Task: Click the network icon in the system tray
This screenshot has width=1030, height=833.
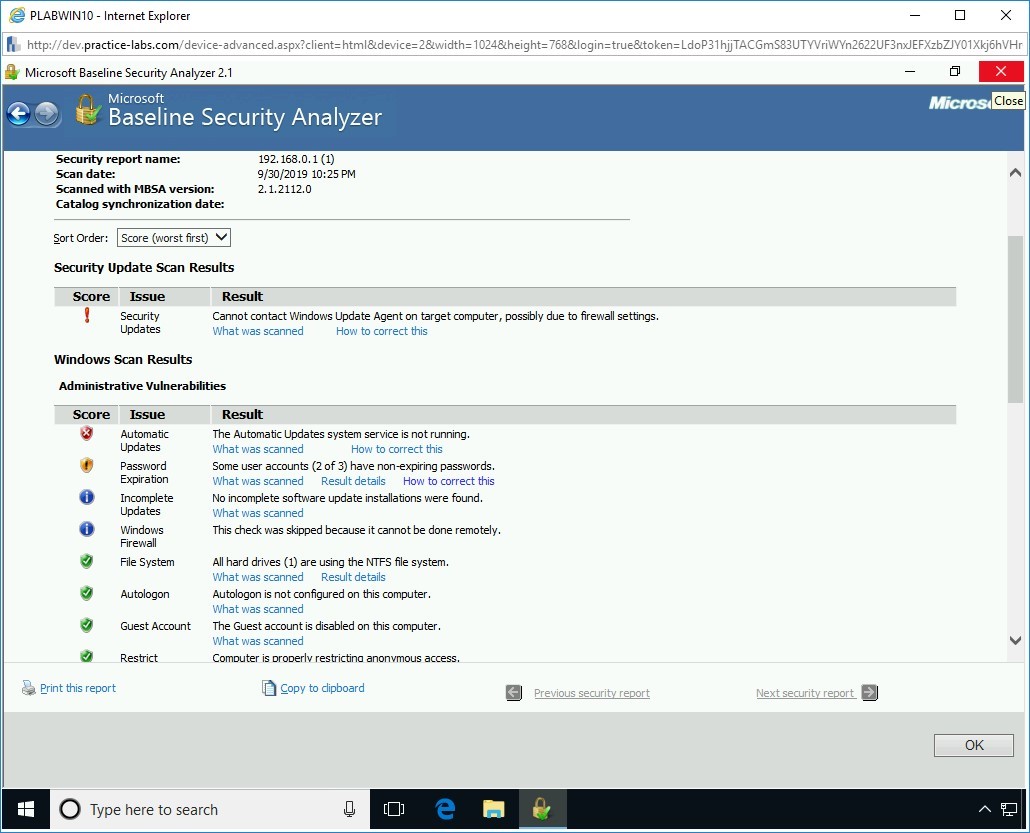Action: point(1009,809)
